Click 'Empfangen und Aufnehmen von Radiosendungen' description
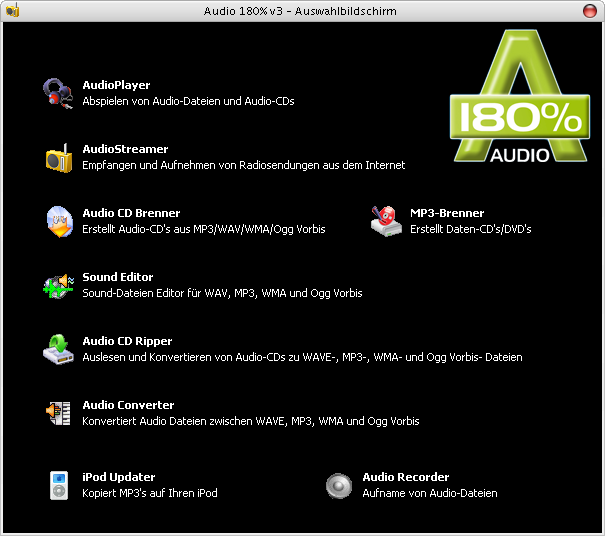The height and width of the screenshot is (536, 605). [243, 165]
